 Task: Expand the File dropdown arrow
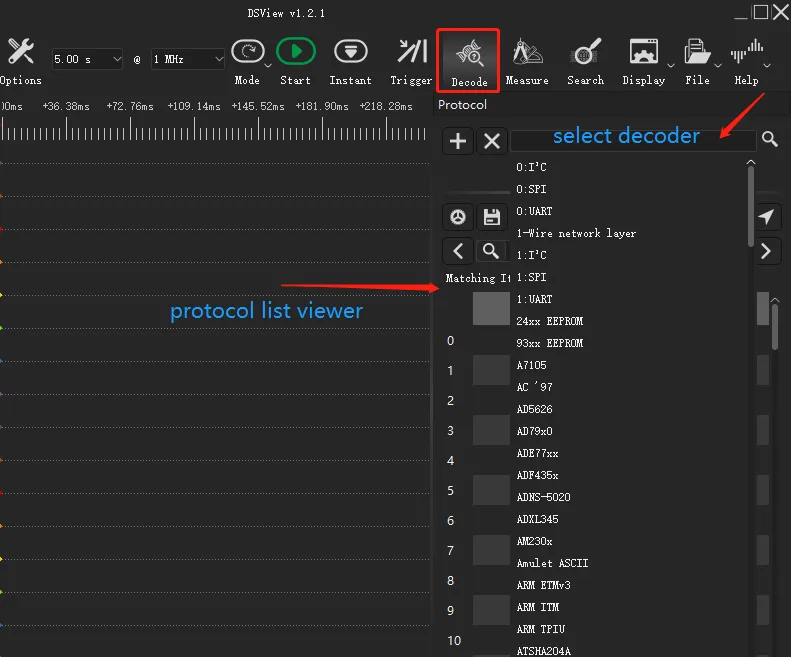pos(717,66)
